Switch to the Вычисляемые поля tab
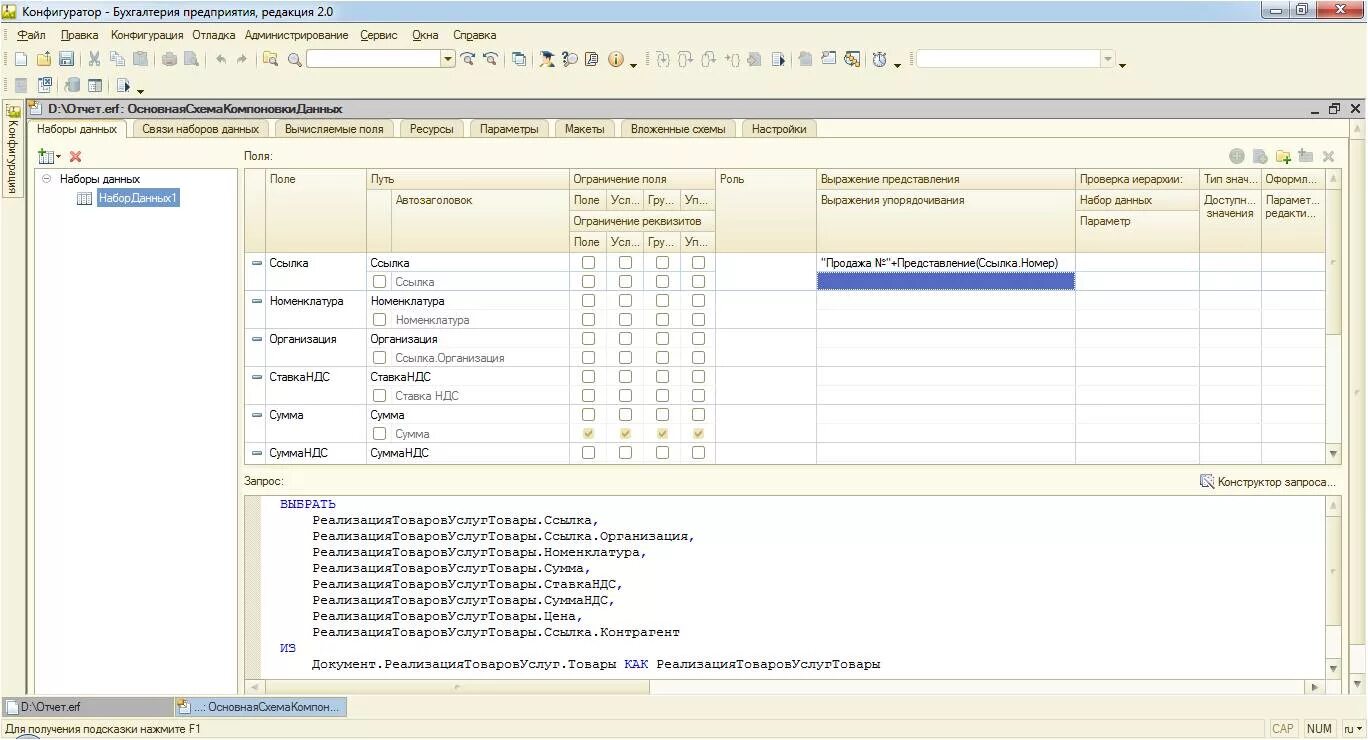The width and height of the screenshot is (1368, 740). coord(333,129)
